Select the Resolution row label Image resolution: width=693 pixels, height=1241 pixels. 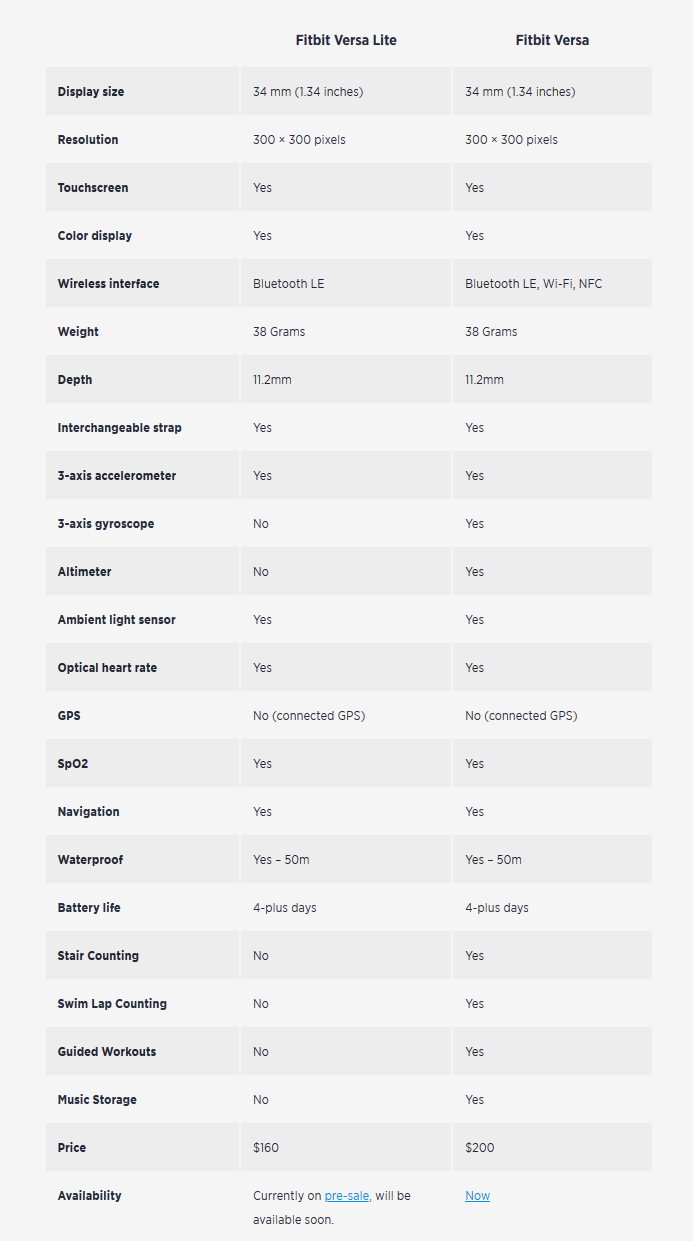coord(88,140)
